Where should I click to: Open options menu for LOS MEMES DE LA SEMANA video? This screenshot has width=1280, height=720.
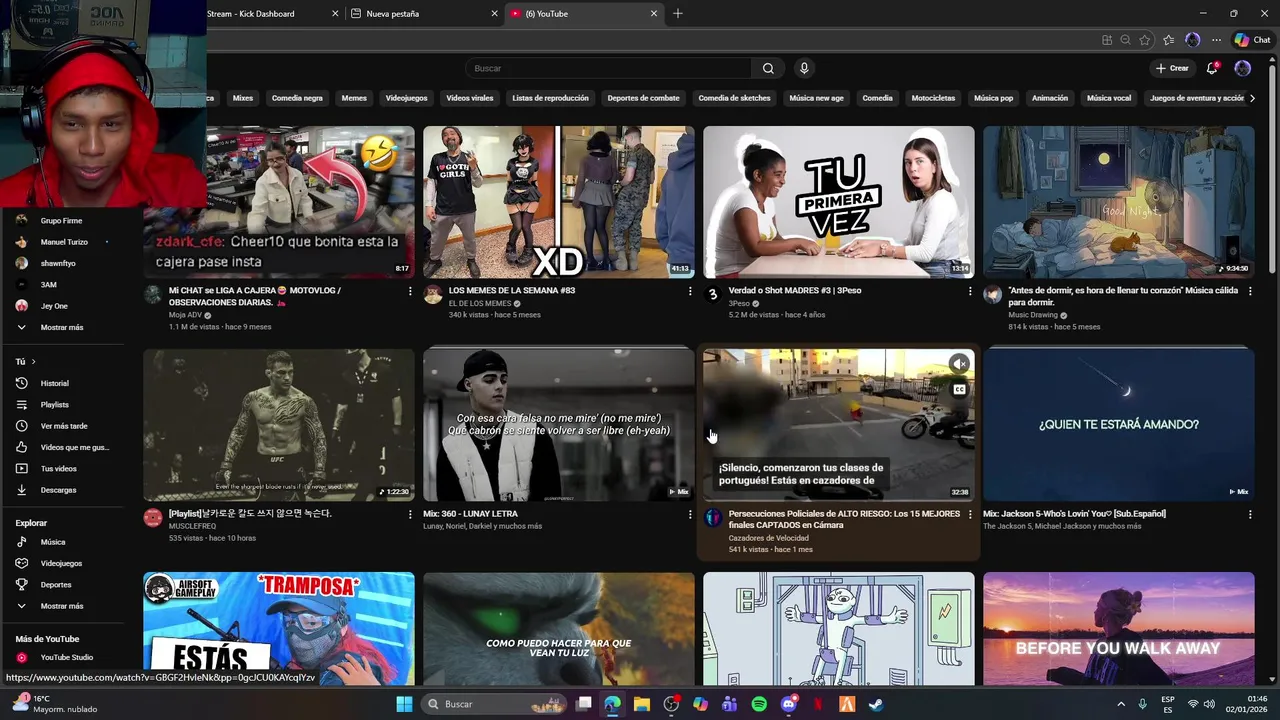point(689,291)
